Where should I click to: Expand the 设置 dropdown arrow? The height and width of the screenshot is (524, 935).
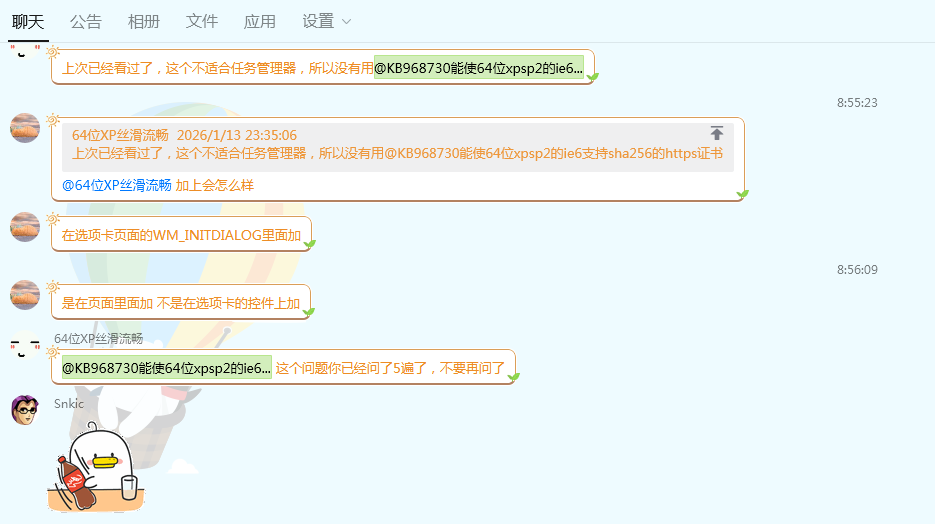tap(346, 21)
